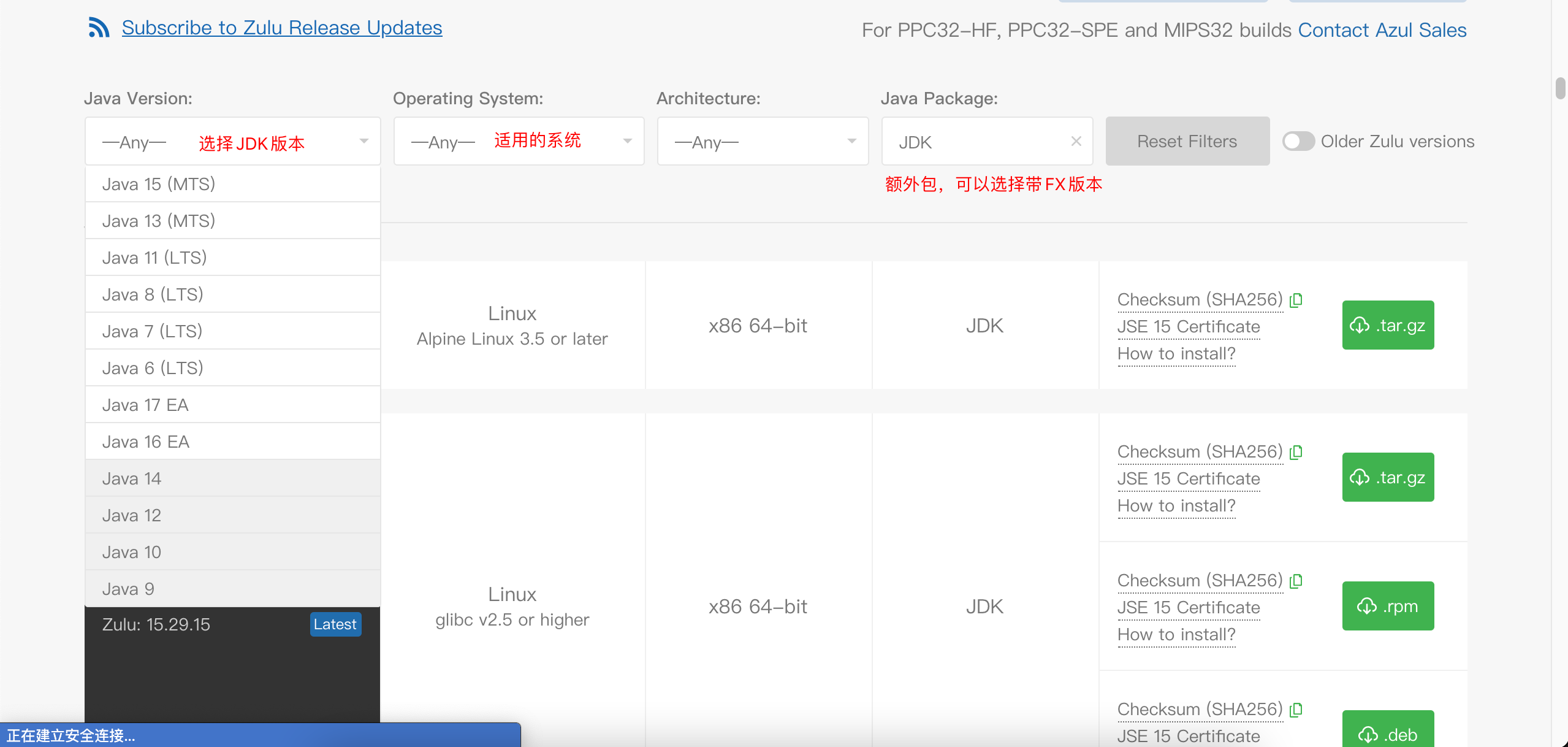The height and width of the screenshot is (747, 1568).
Task: Select Java 8 (LTS) option
Action: [233, 294]
